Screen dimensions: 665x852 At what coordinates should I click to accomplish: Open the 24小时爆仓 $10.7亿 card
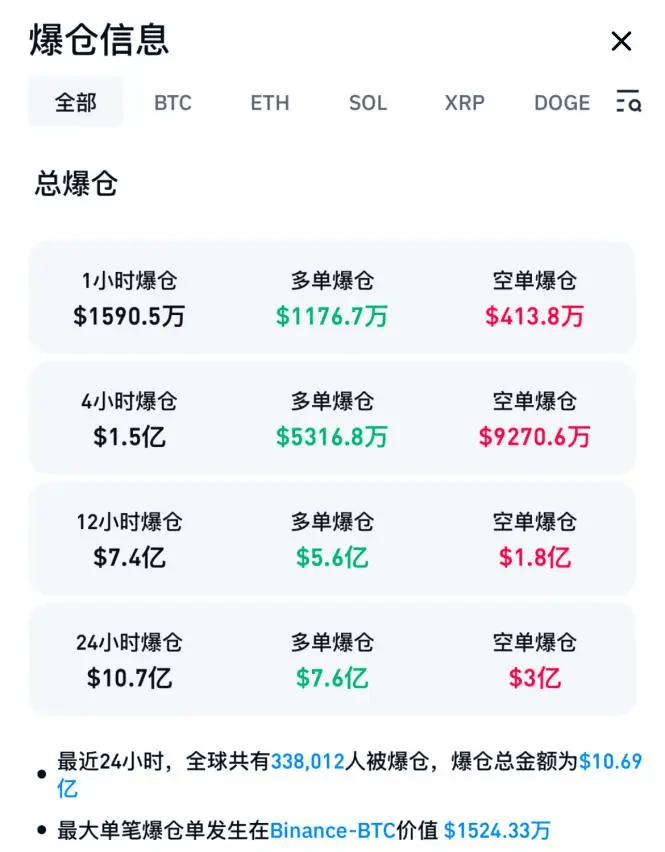click(x=130, y=659)
